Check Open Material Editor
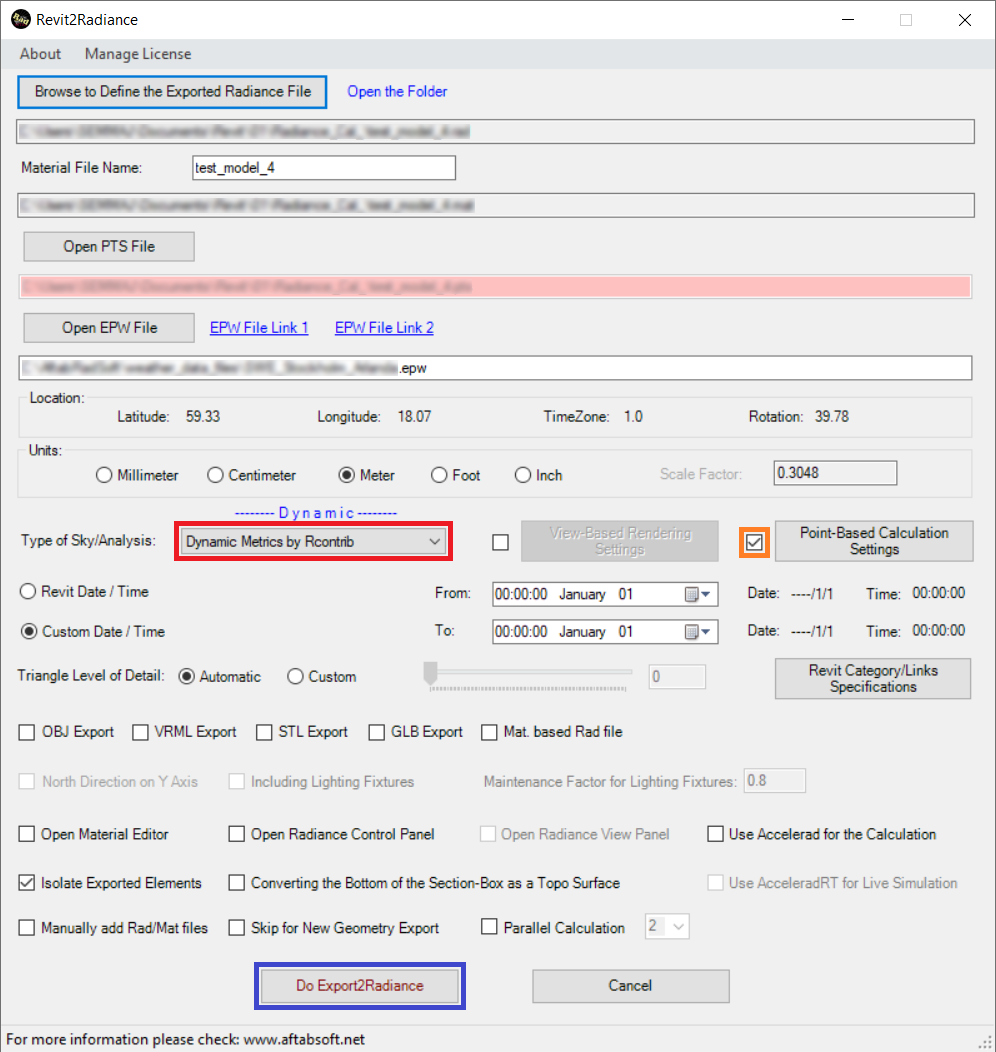This screenshot has height=1052, width=996. tap(27, 834)
